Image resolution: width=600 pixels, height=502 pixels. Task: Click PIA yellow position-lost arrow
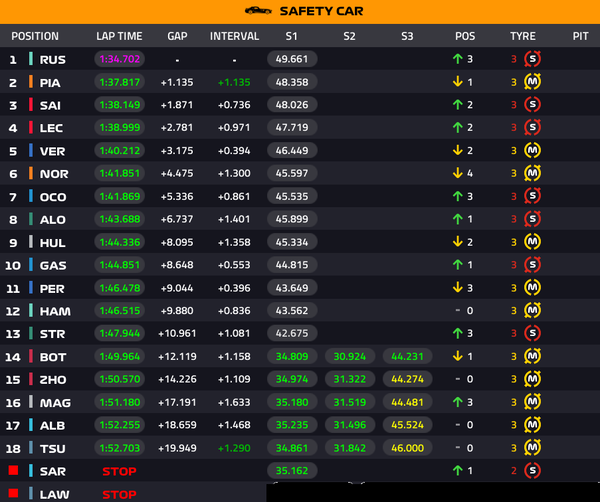458,81
